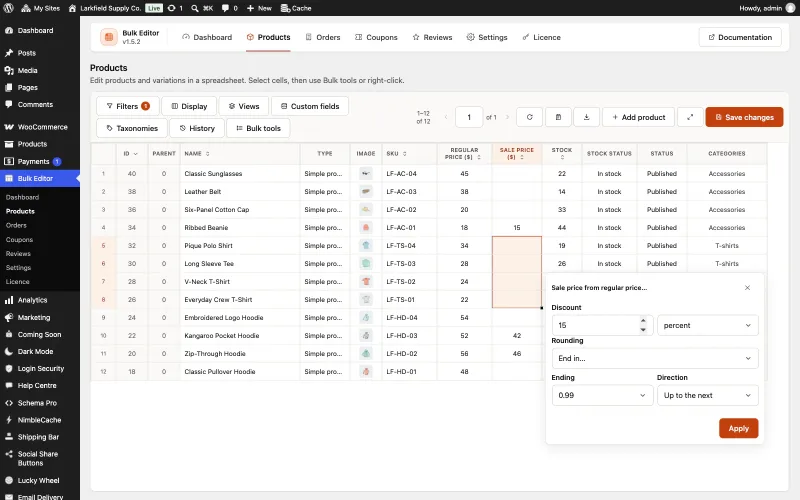Close the sale price popup
The image size is (800, 500).
(x=747, y=288)
